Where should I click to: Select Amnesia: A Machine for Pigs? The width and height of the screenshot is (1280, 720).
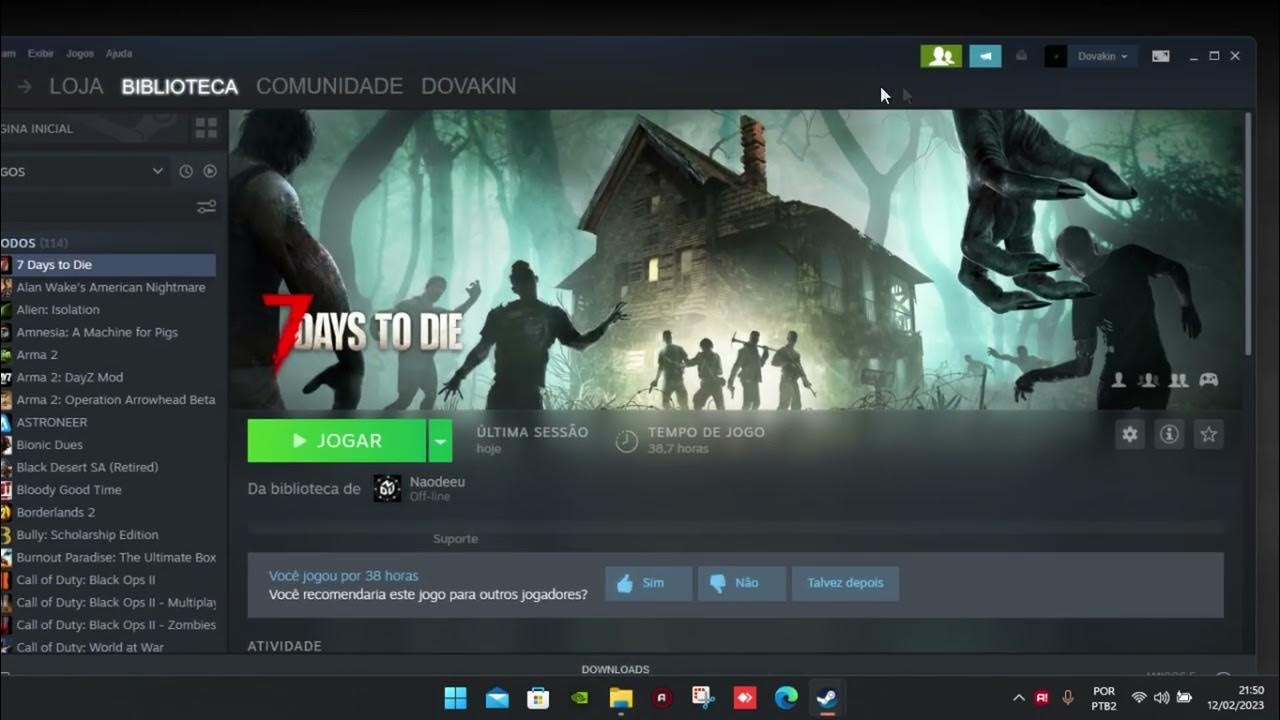108,332
